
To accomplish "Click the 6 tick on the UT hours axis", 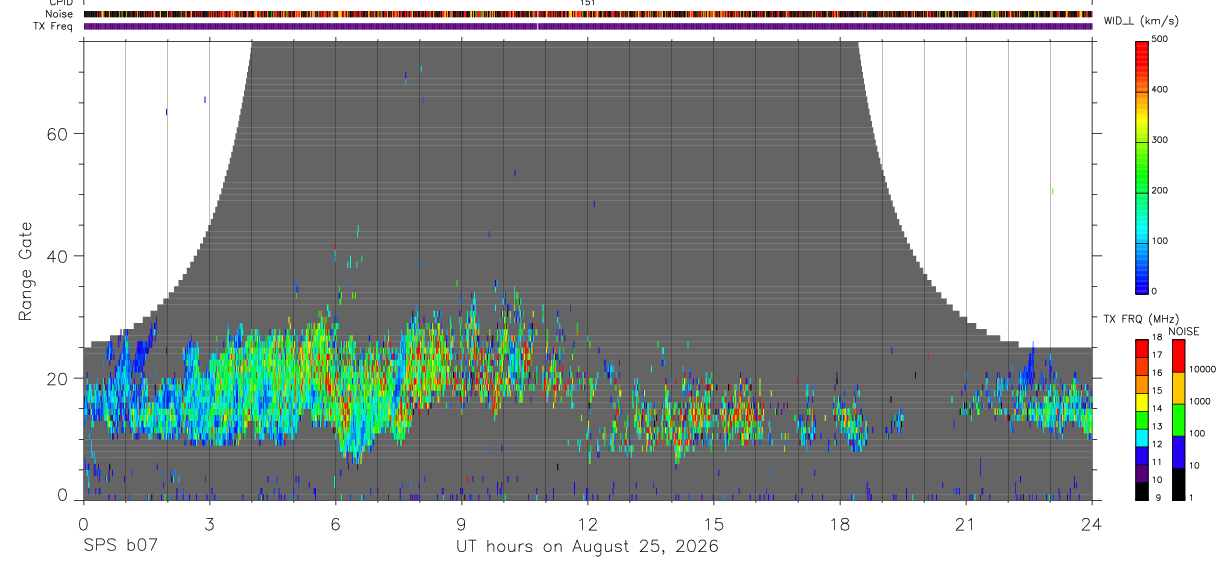I will 335,525.
